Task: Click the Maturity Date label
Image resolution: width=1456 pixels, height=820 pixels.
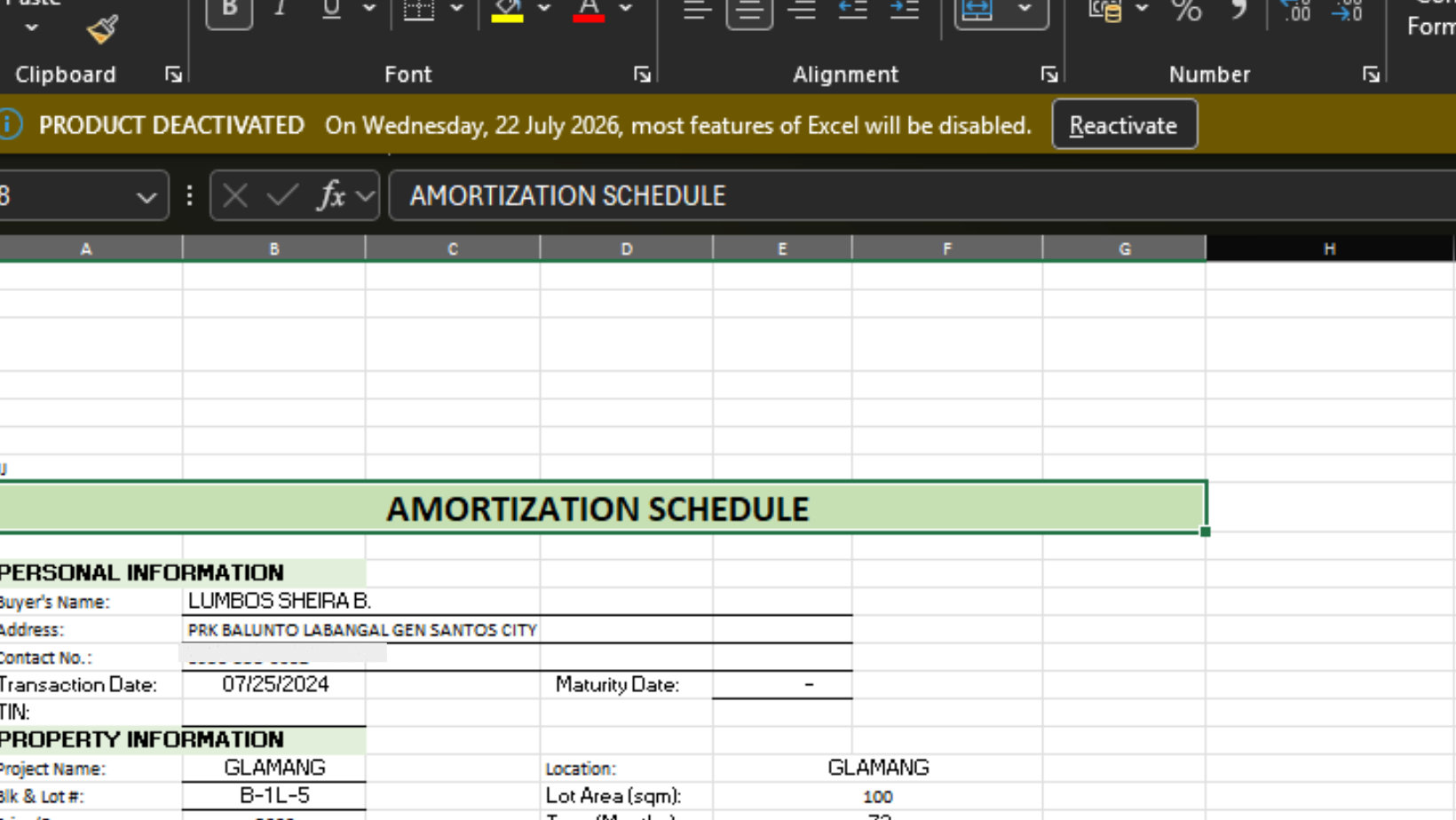Action: pos(617,684)
